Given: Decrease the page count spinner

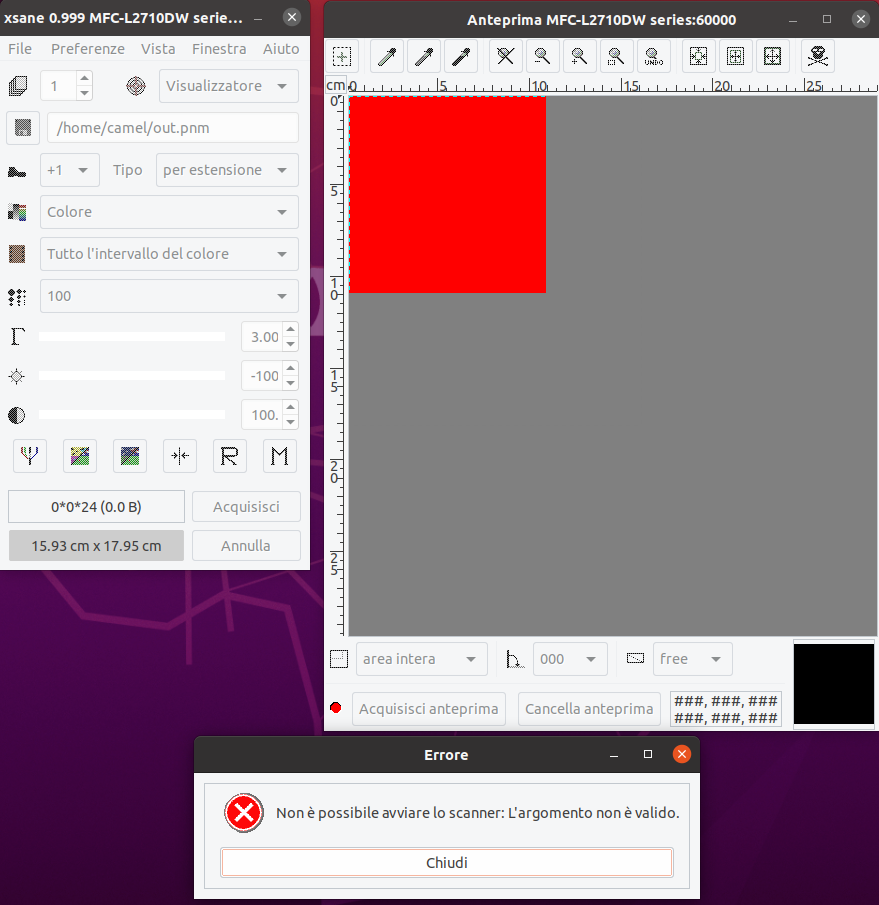Looking at the screenshot, I should [x=84, y=93].
